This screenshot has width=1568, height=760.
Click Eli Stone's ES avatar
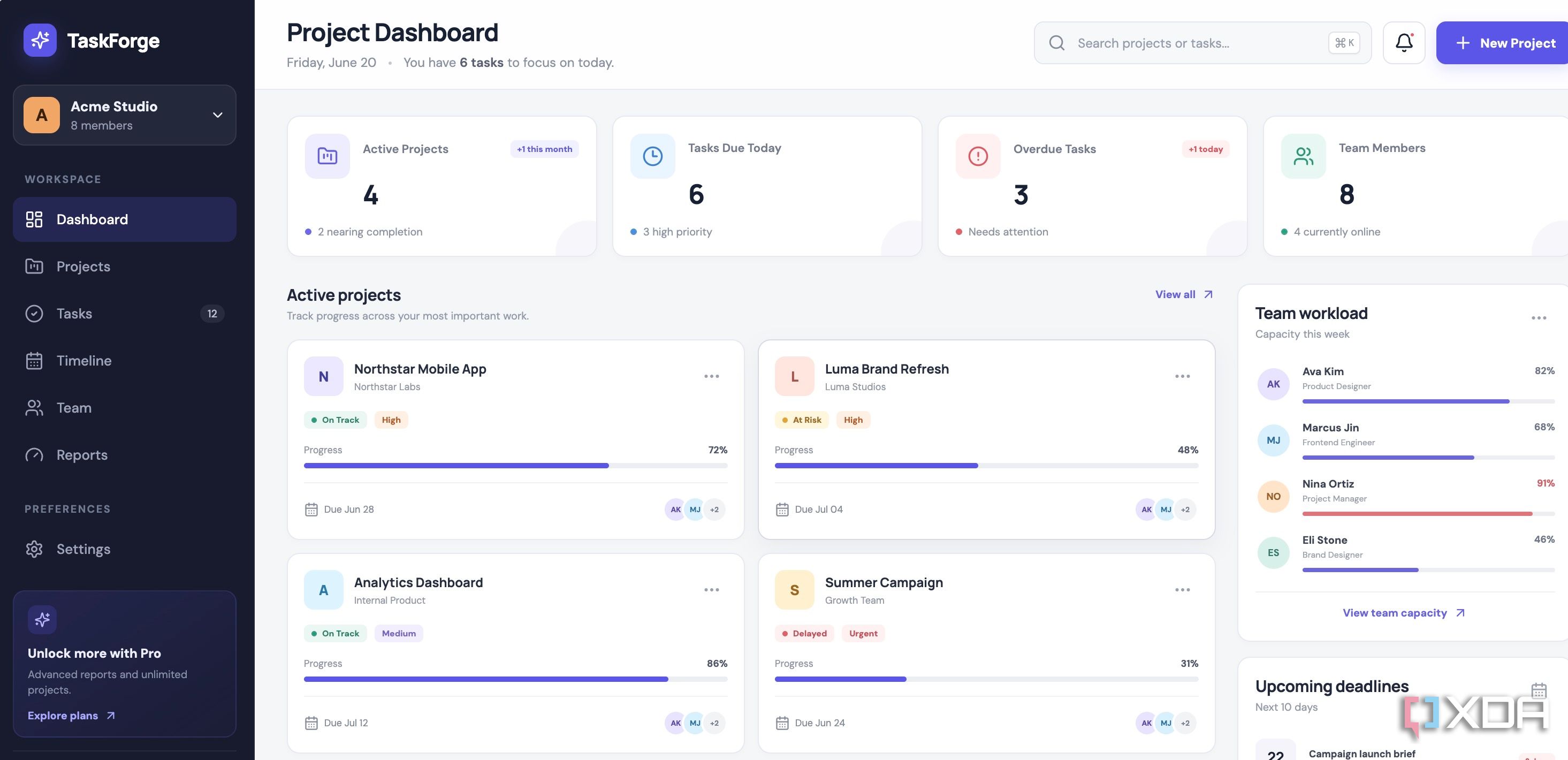point(1273,553)
